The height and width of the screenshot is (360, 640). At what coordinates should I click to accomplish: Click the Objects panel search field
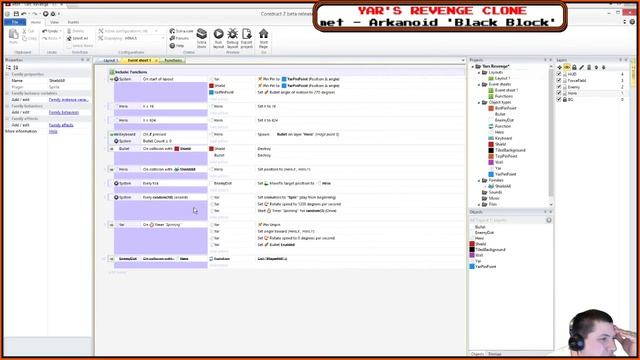coord(507,220)
